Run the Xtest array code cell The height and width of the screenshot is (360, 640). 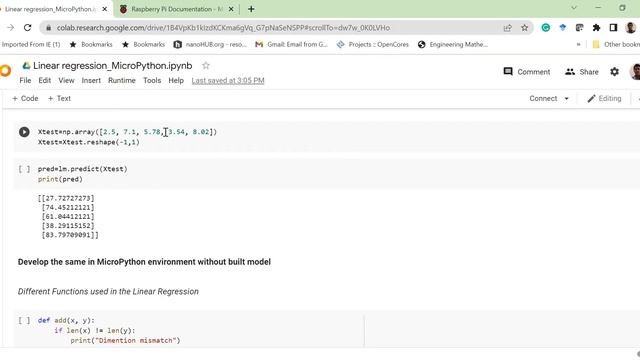point(24,132)
